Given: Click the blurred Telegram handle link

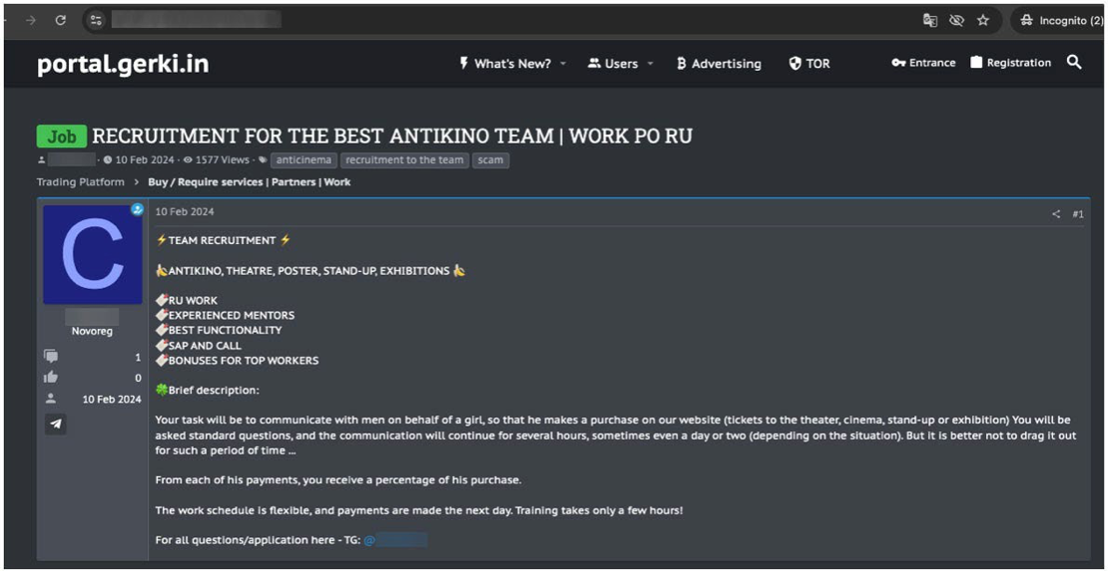Looking at the screenshot, I should [x=395, y=540].
